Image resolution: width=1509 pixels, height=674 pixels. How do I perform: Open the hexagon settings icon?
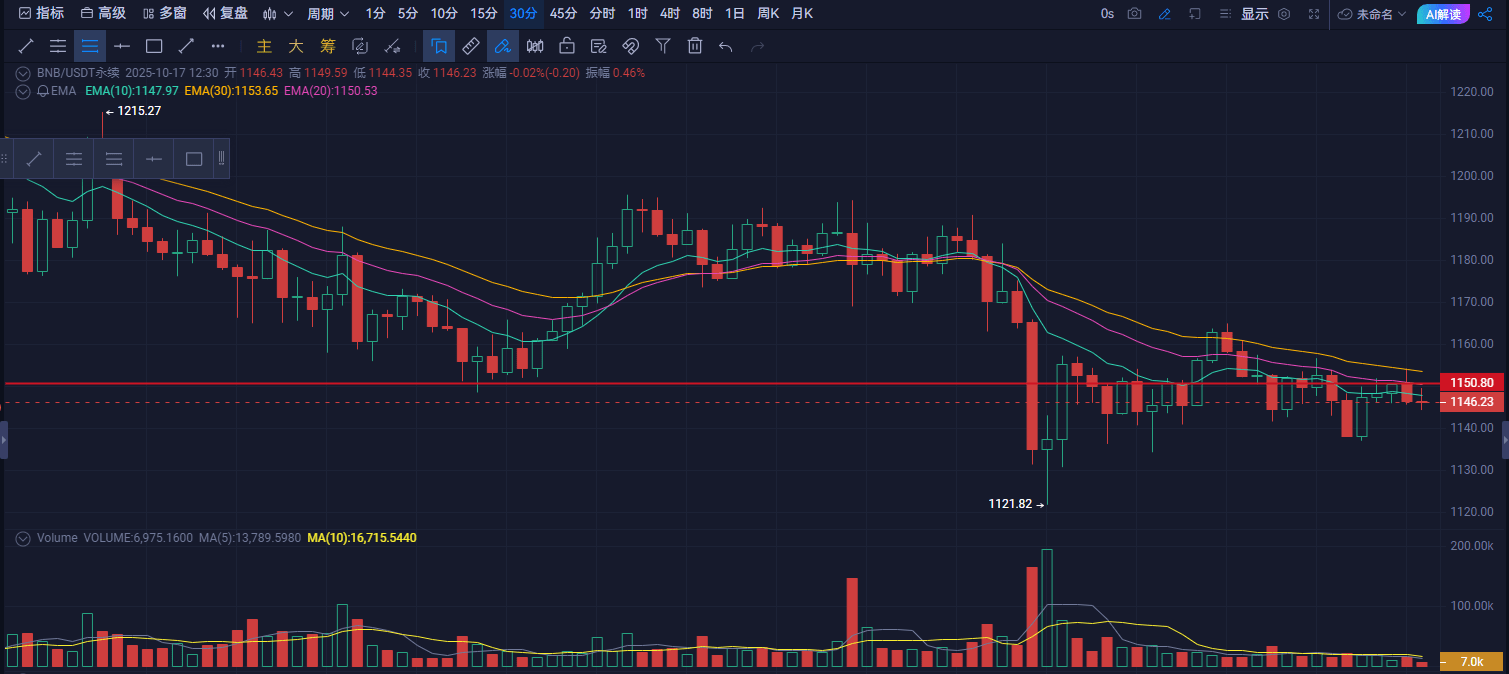[x=1284, y=14]
